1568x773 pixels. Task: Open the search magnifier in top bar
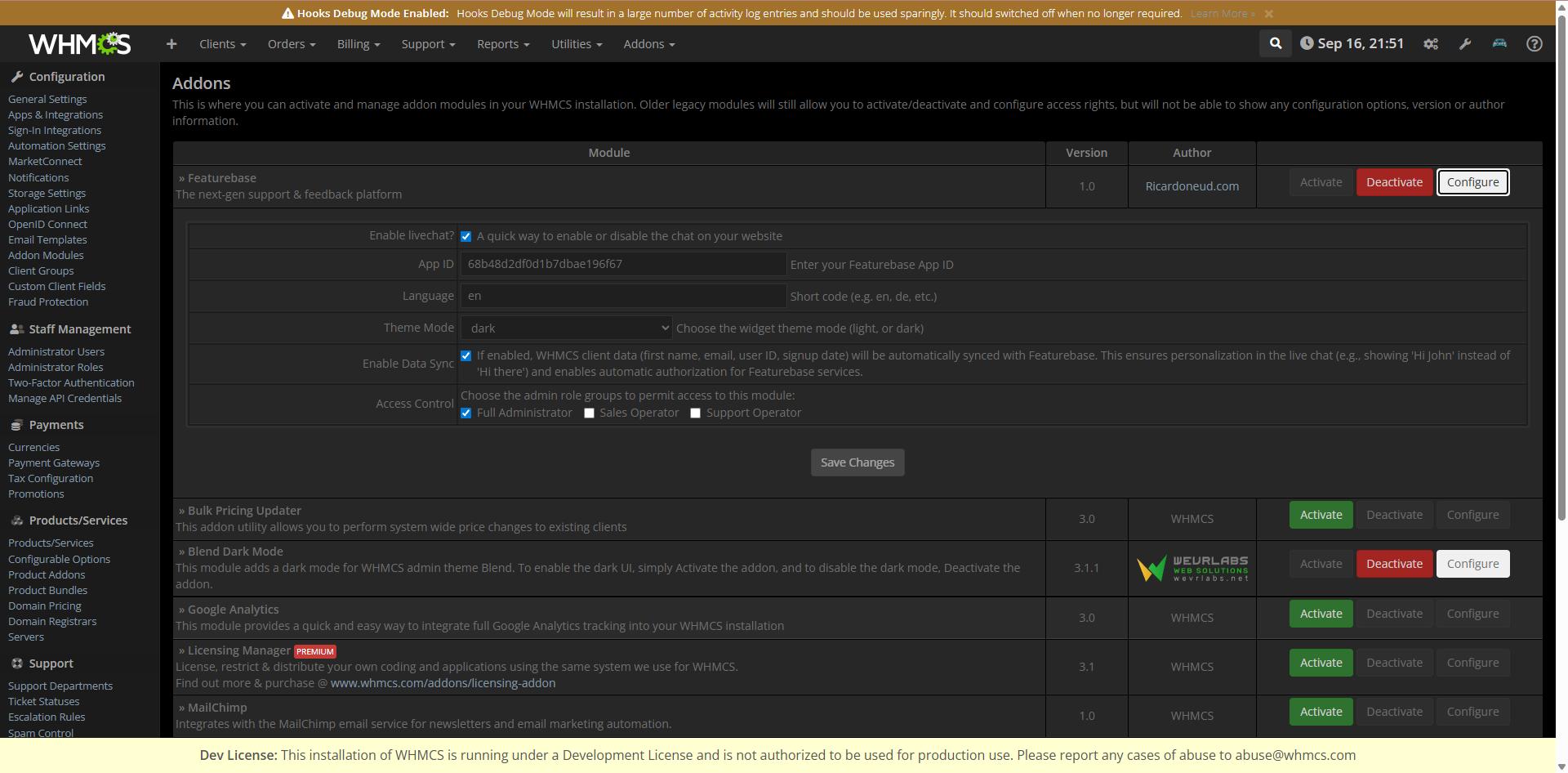pyautogui.click(x=1275, y=43)
